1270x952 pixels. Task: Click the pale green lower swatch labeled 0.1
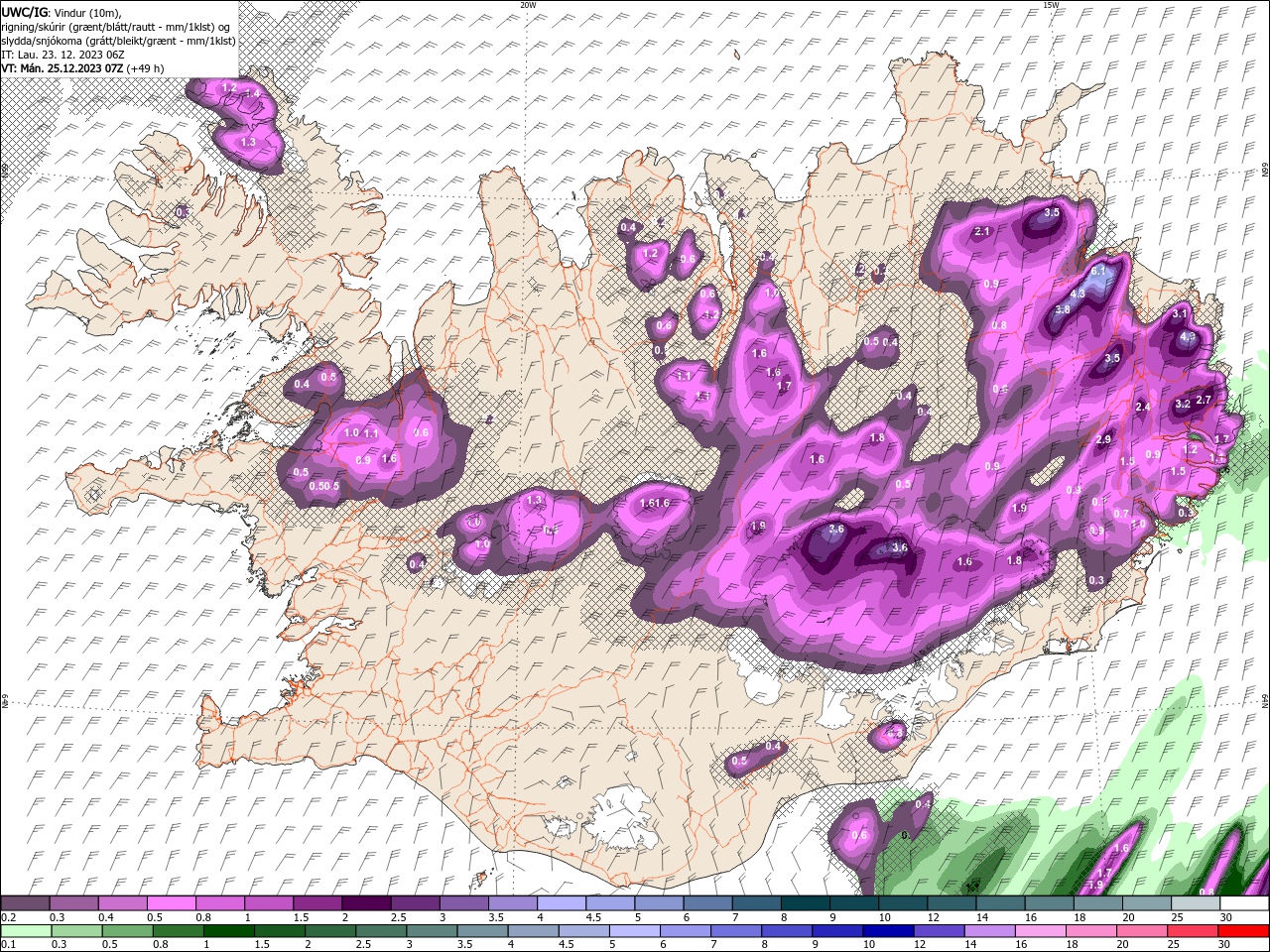point(26,931)
